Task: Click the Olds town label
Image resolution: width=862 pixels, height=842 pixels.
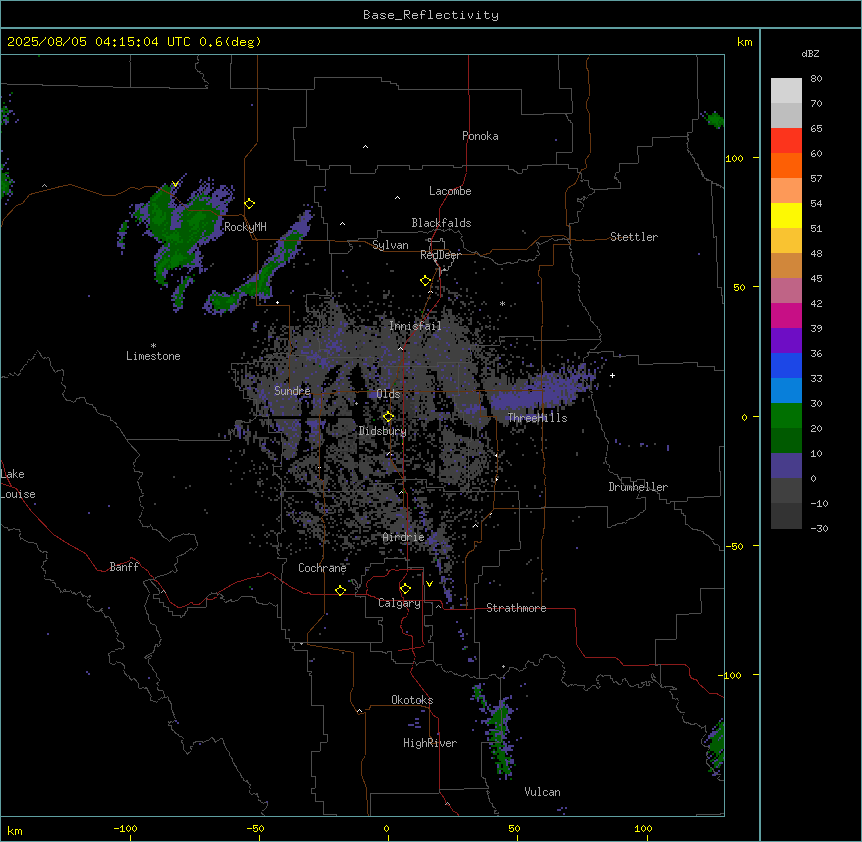Action: pyautogui.click(x=388, y=394)
